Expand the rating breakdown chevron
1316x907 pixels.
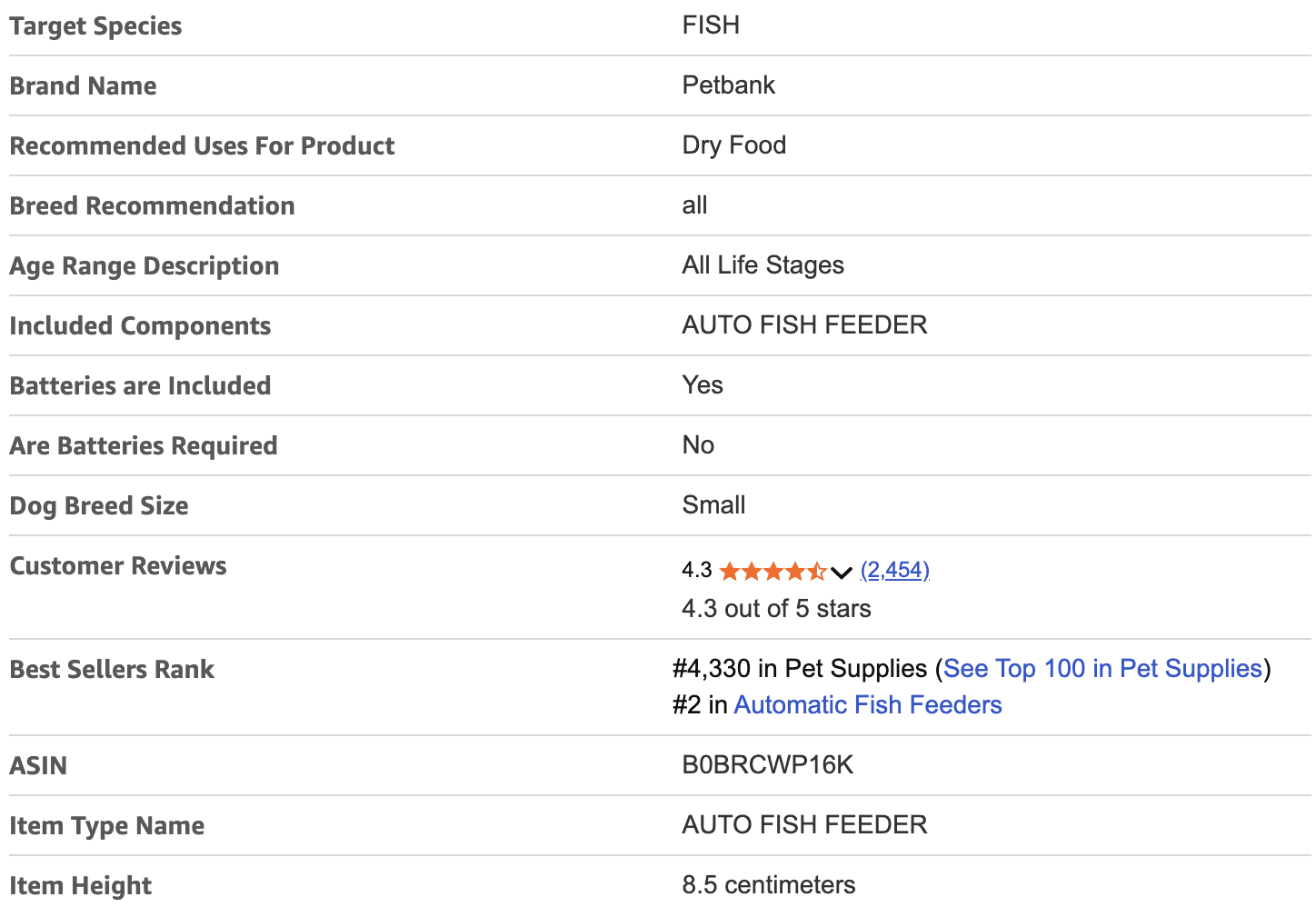(x=842, y=572)
